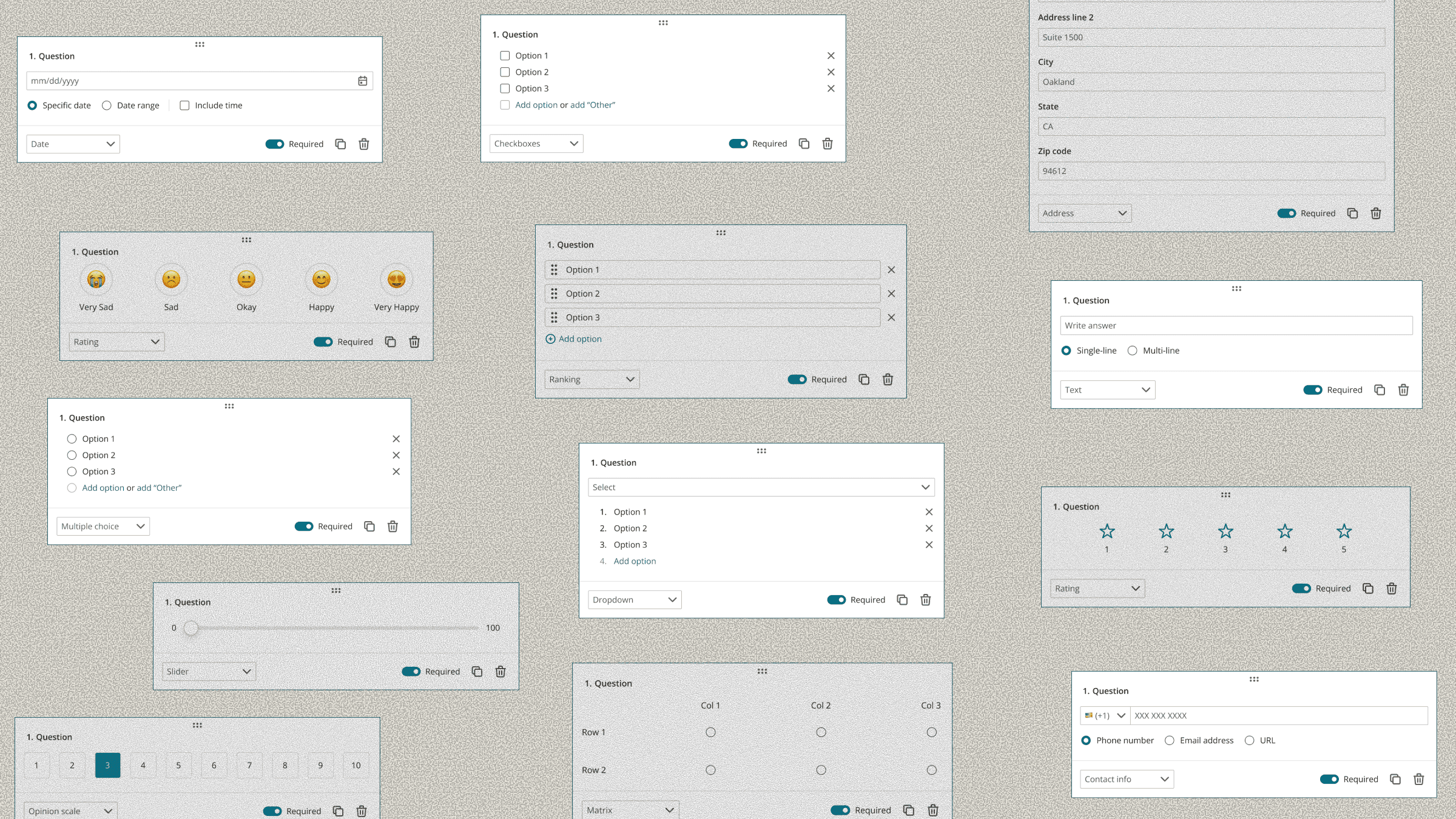Viewport: 1456px width, 819px height.
Task: Duplicate the Multiple choice question
Action: point(369,526)
